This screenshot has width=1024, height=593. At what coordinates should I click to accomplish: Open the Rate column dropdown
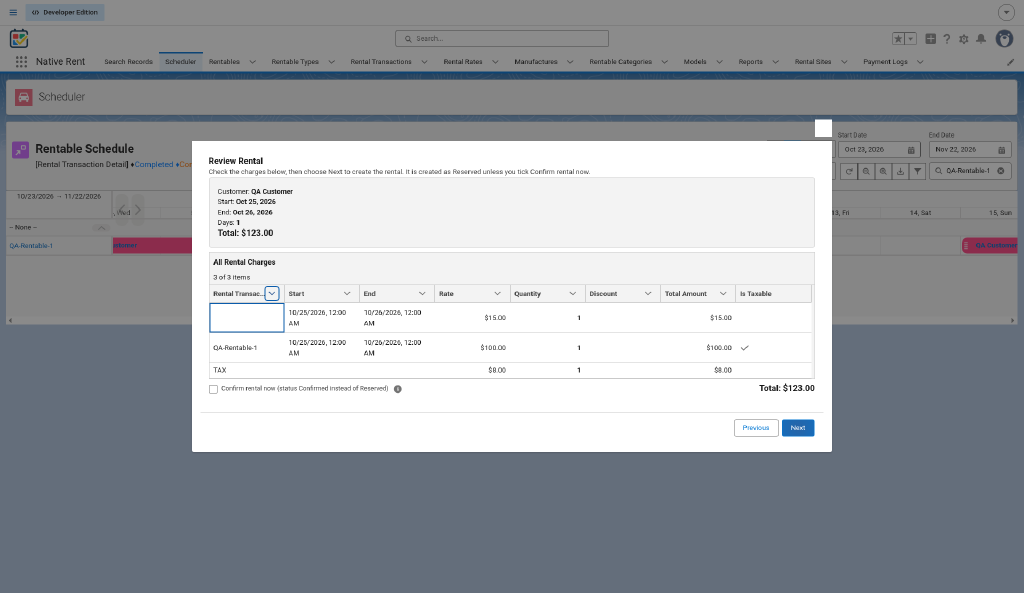[x=497, y=294]
